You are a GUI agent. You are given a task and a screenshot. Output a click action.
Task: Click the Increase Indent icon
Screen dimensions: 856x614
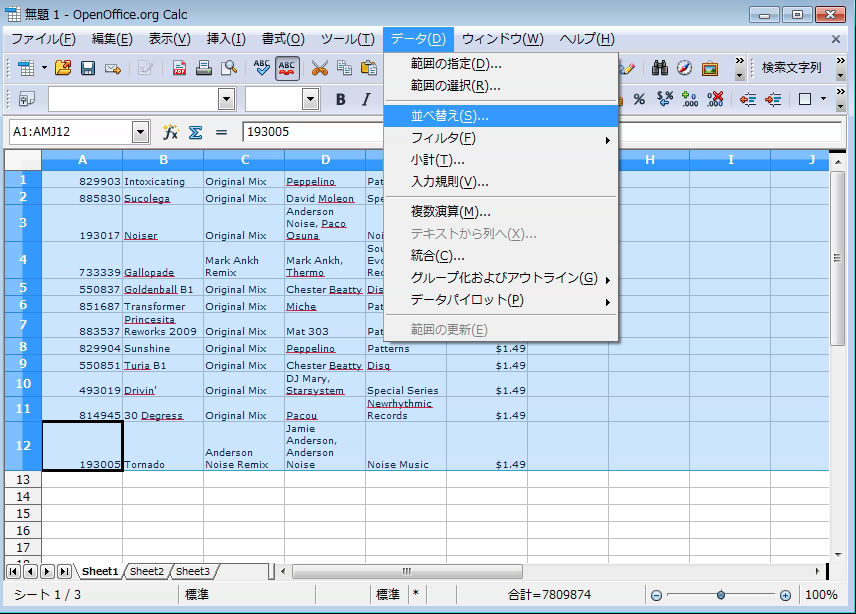(773, 99)
